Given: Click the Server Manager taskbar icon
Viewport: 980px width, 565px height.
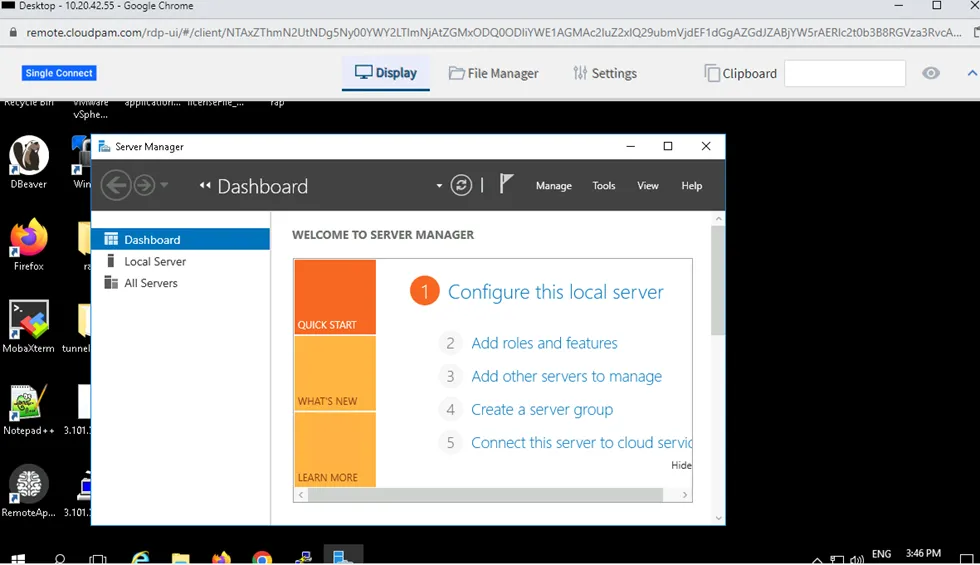Looking at the screenshot, I should tap(343, 556).
